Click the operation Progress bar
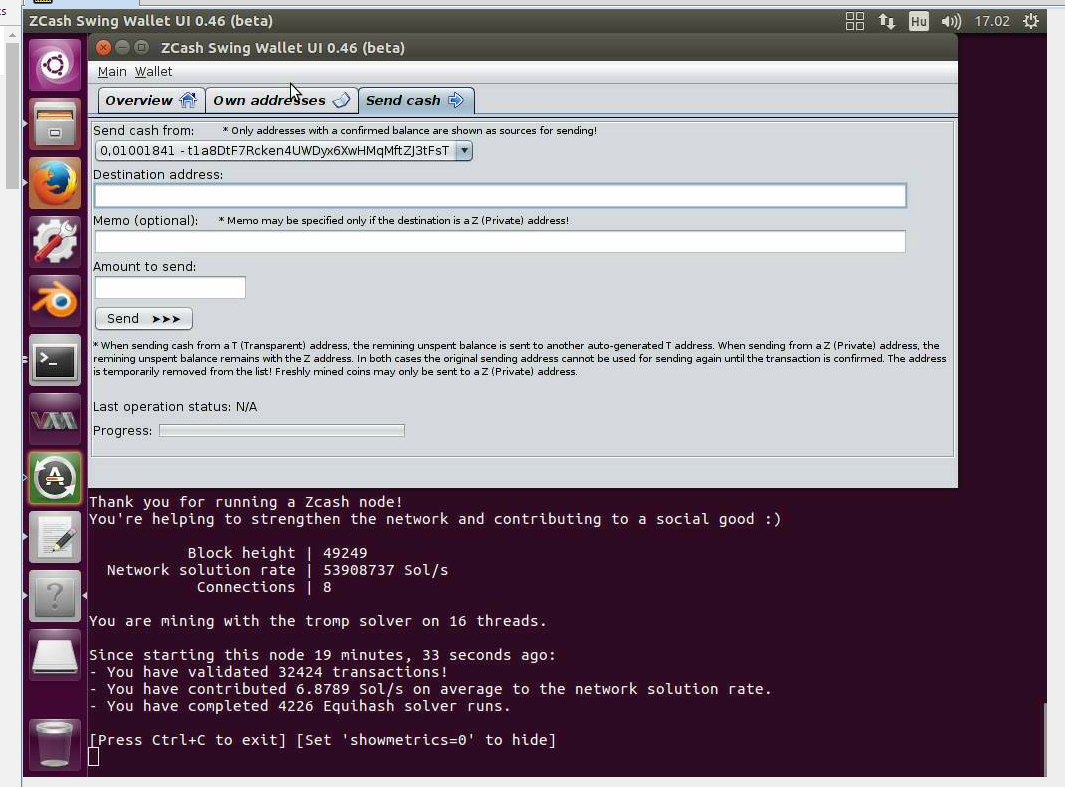The width and height of the screenshot is (1065, 787). [x=282, y=431]
